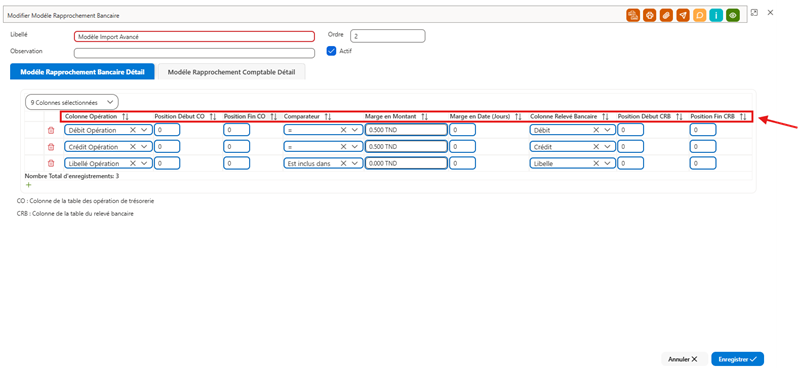The image size is (798, 368).
Task: Click Nombre Total d'enregistrements: 3 text
Action: pyautogui.click(x=72, y=176)
